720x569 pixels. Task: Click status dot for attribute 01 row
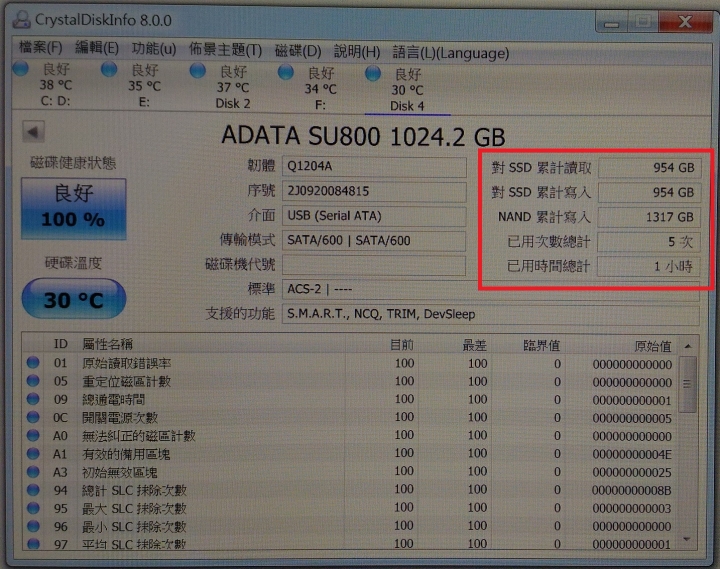33,362
